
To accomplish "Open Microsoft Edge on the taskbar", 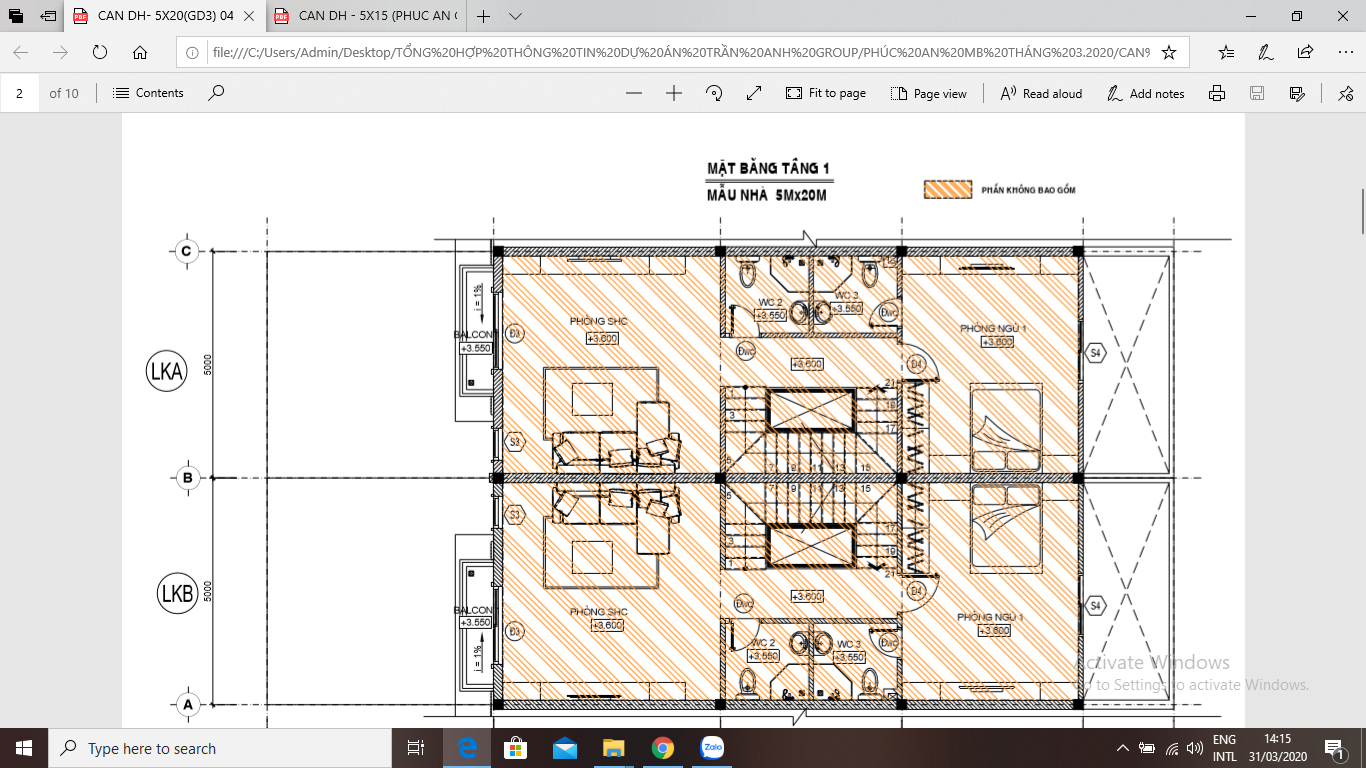I will tap(467, 748).
